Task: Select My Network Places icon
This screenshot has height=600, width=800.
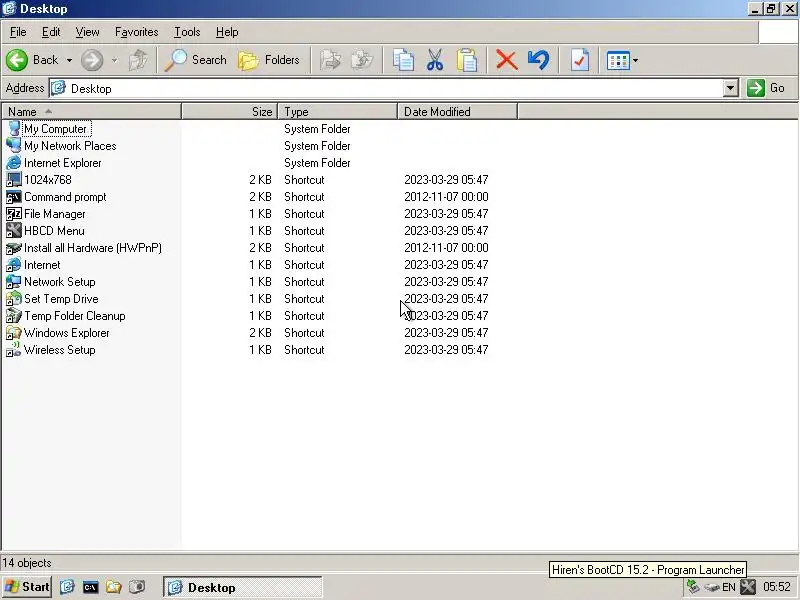Action: click(x=14, y=145)
